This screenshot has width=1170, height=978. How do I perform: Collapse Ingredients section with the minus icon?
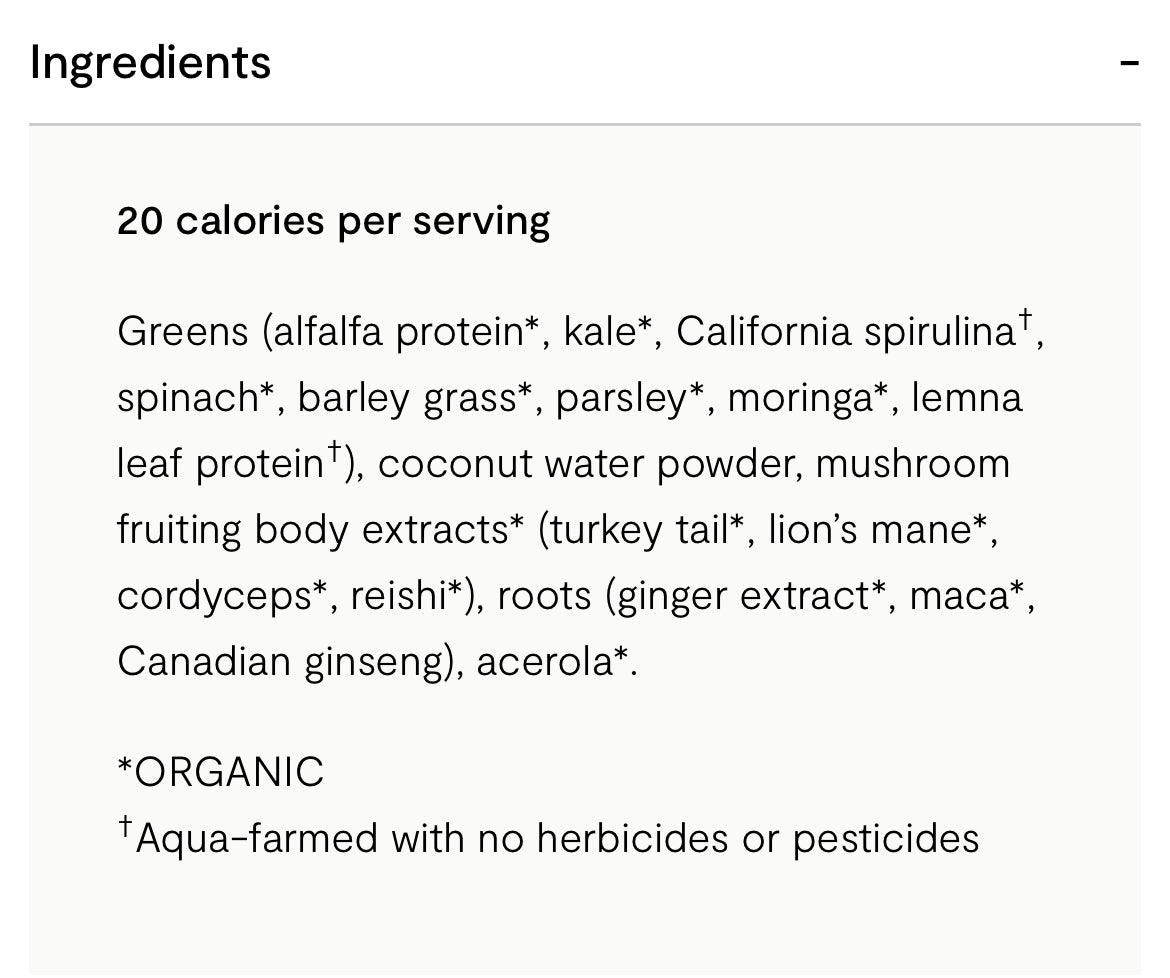(1129, 63)
